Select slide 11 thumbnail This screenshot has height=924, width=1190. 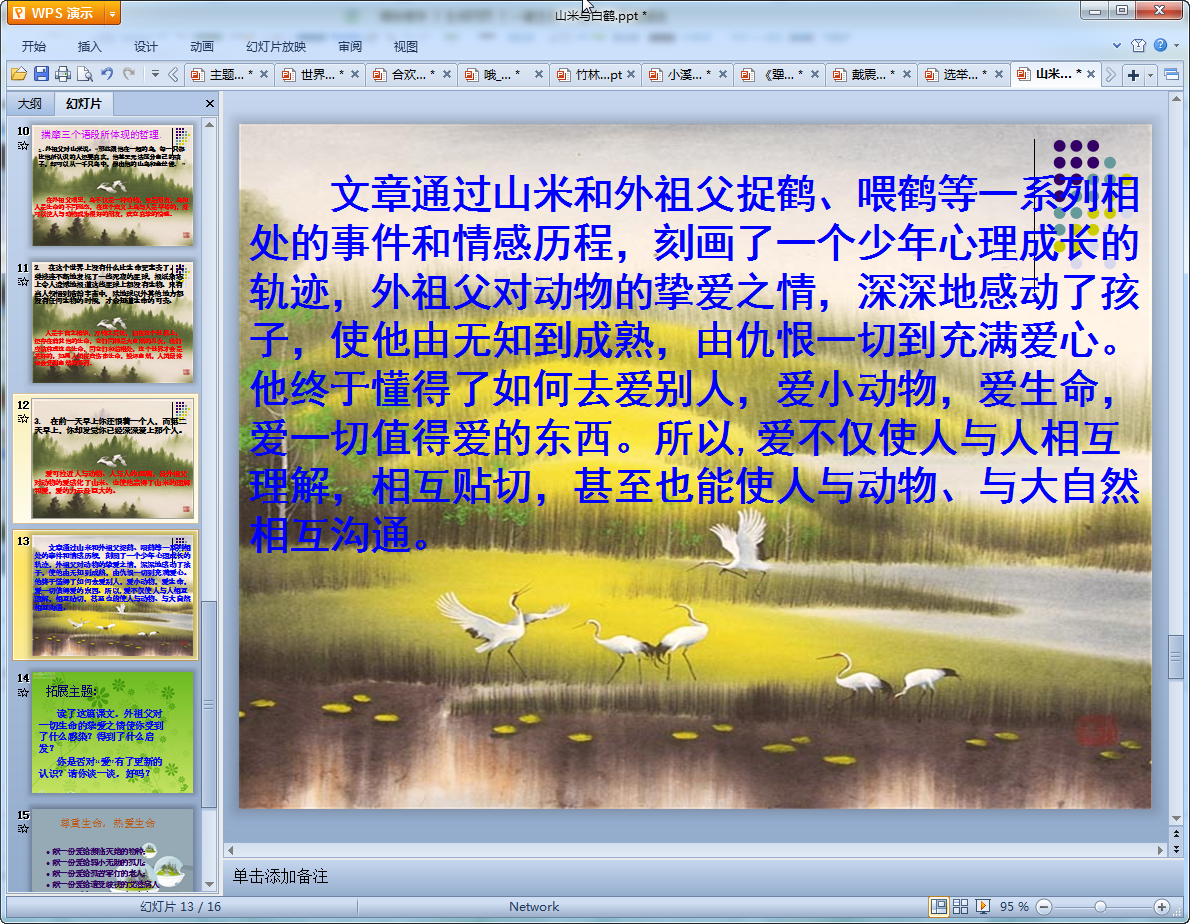[x=112, y=322]
